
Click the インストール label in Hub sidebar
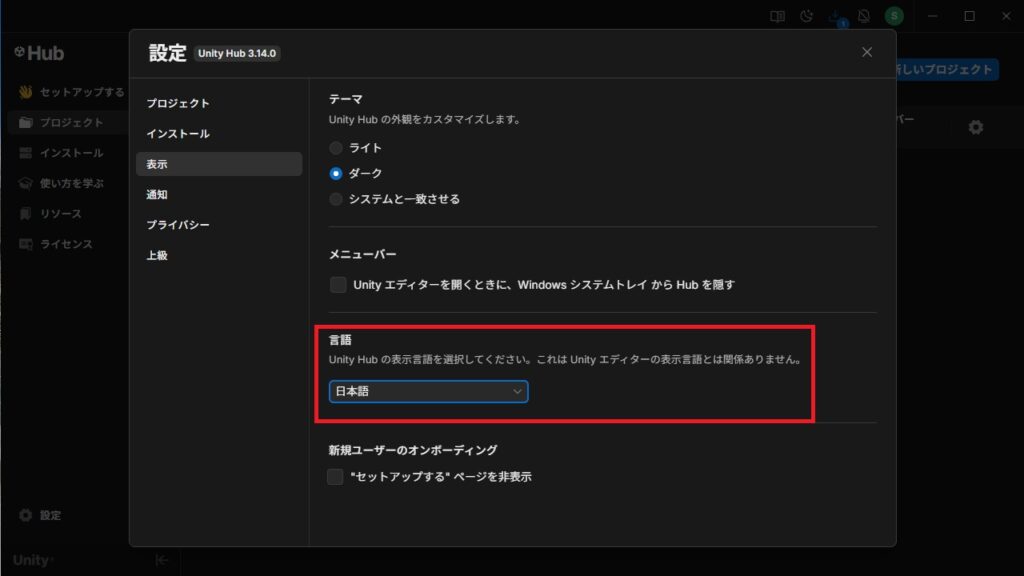(72, 153)
